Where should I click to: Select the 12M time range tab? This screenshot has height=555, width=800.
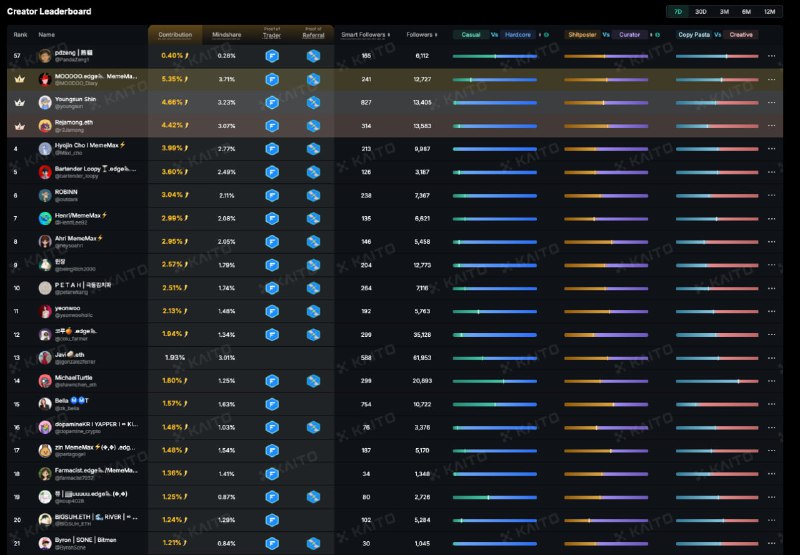coord(769,11)
